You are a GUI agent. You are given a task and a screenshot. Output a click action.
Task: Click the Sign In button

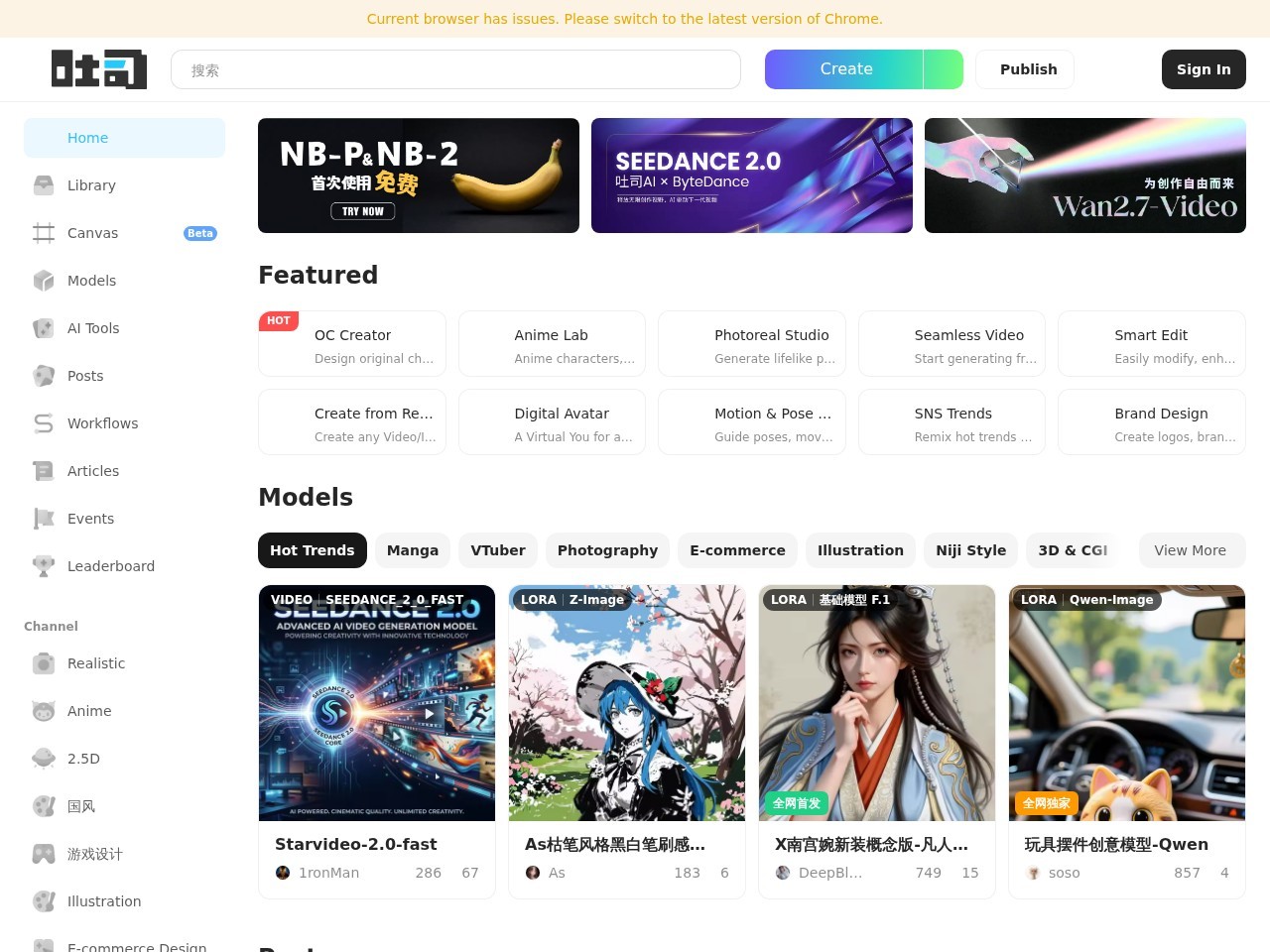click(1204, 69)
